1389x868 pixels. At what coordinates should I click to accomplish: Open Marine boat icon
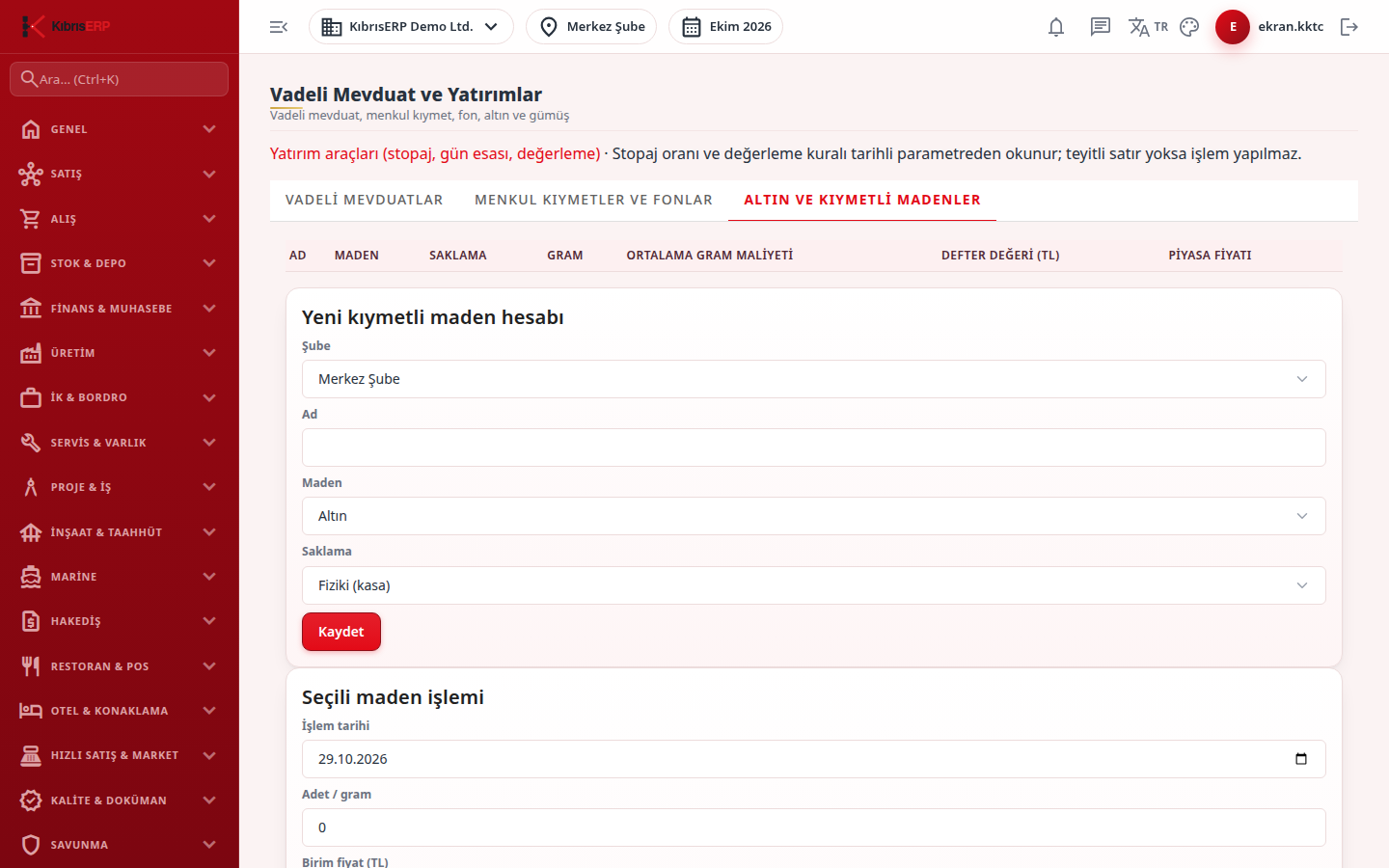pyautogui.click(x=31, y=577)
